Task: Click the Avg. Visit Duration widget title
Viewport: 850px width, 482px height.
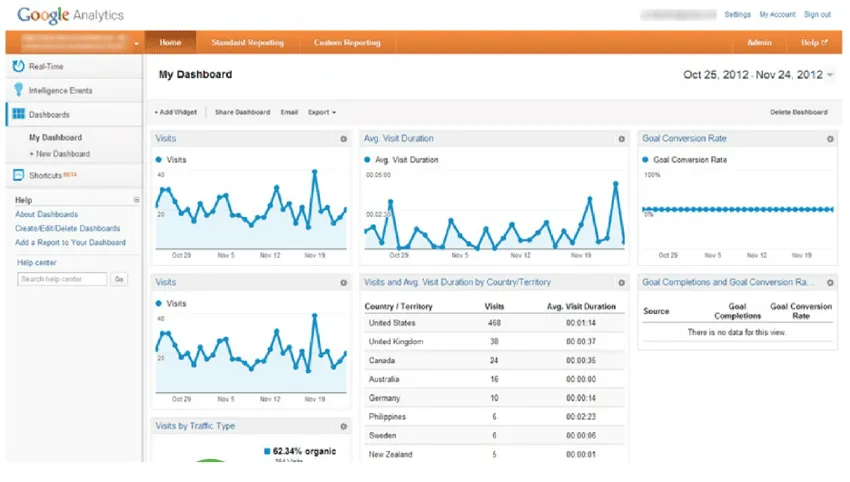Action: coord(398,139)
